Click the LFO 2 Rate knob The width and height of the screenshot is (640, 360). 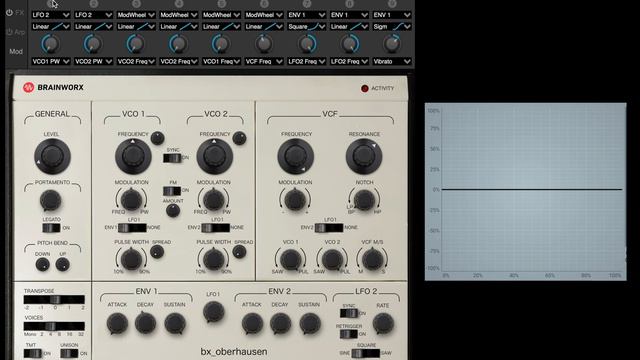pos(383,324)
